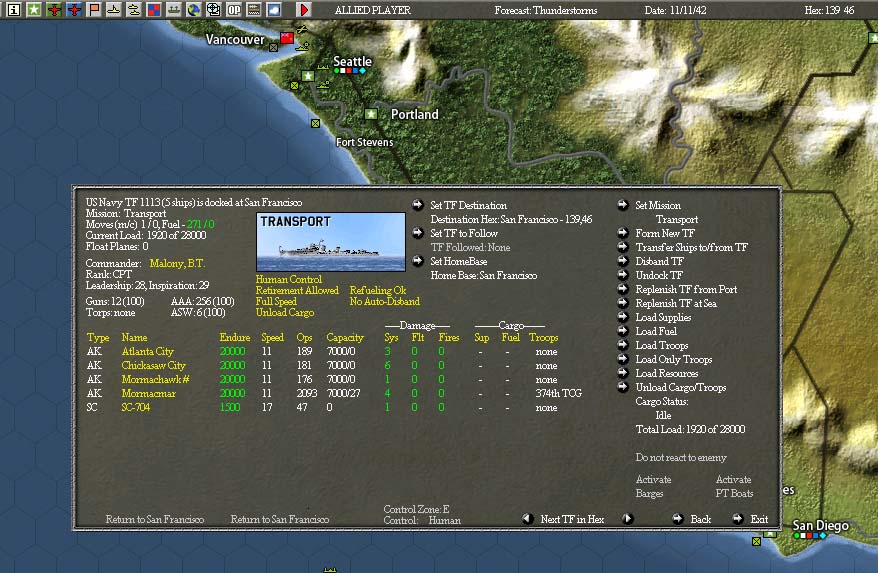This screenshot has width=878, height=573.
Task: Toggle Full Speed setting
Action: pos(276,301)
